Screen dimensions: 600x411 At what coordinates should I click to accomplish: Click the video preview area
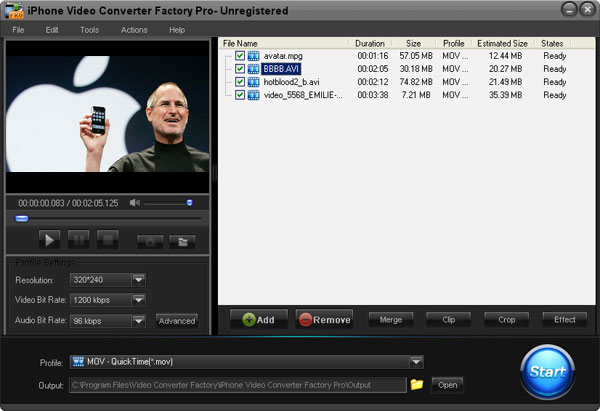pos(108,117)
